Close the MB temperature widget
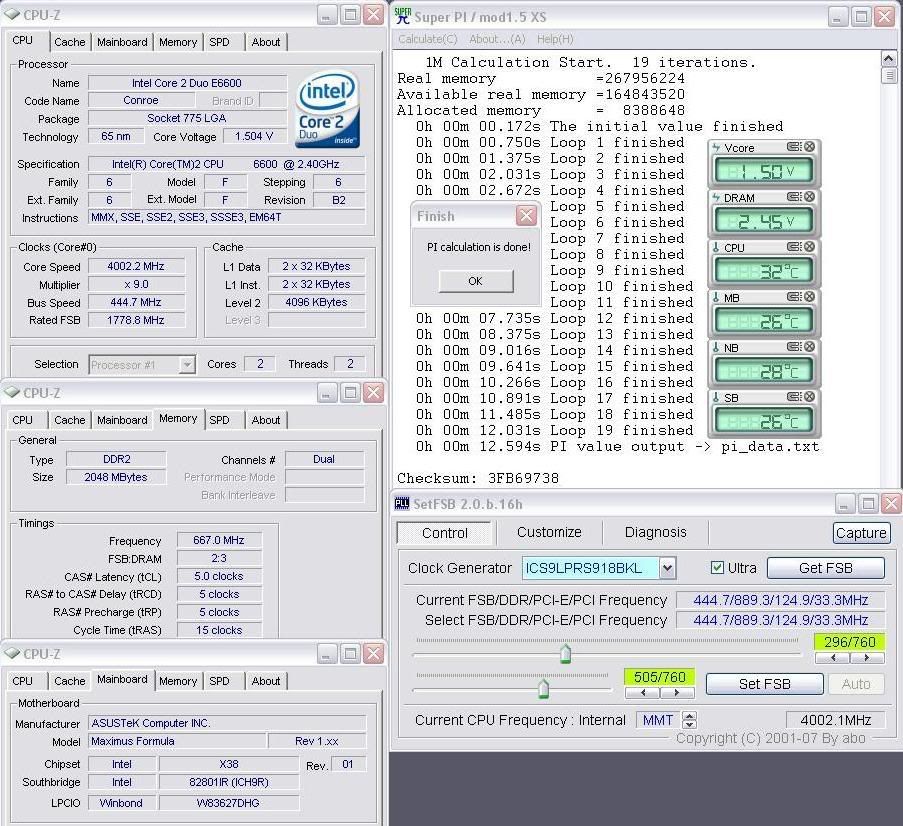 tap(809, 297)
